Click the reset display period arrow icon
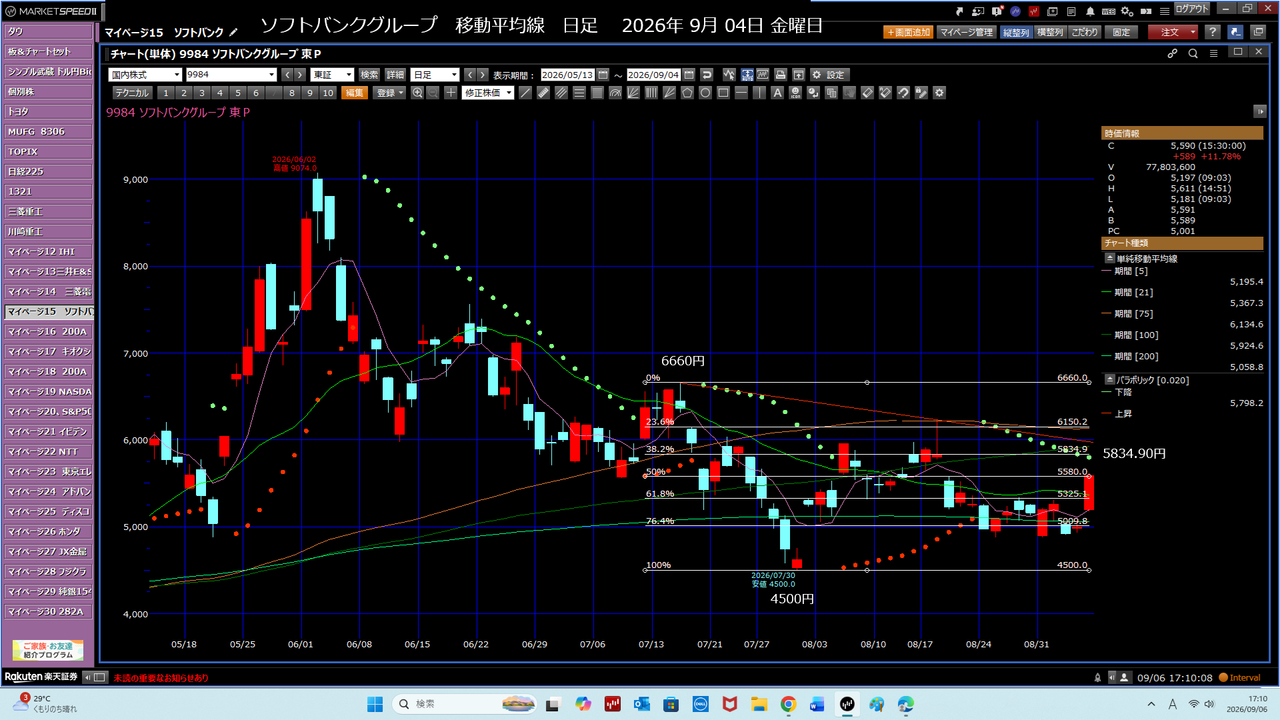The height and width of the screenshot is (720, 1280). (x=707, y=75)
